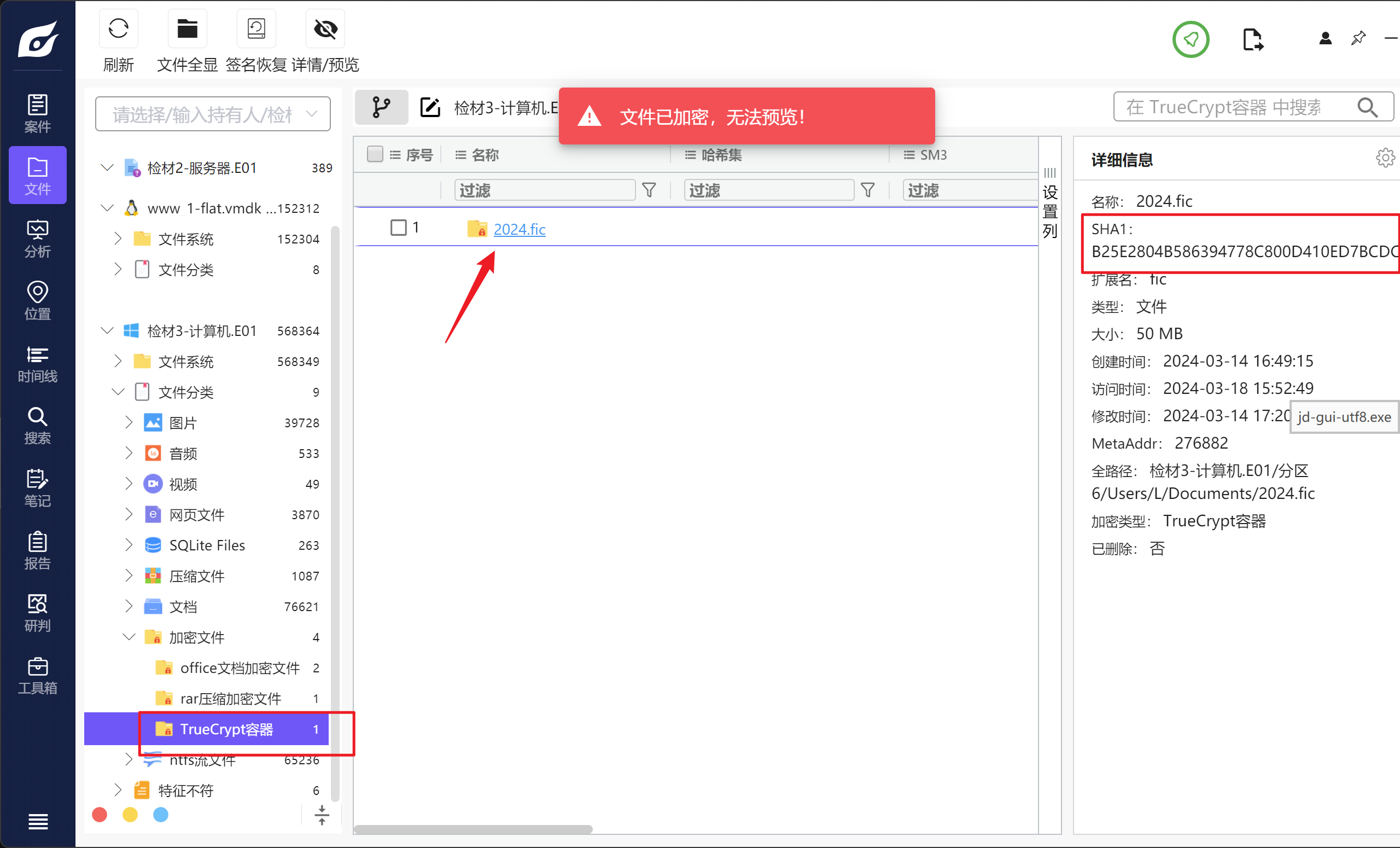Open the 持有人/检材 selection dropdown
The height and width of the screenshot is (848, 1400).
[x=213, y=114]
